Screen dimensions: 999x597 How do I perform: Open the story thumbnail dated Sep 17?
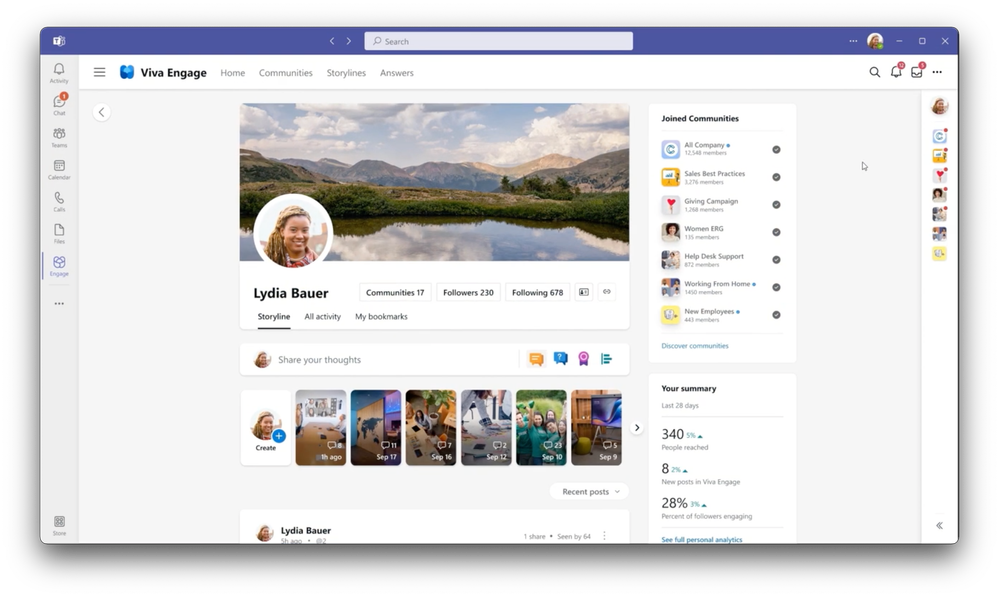[x=376, y=428]
